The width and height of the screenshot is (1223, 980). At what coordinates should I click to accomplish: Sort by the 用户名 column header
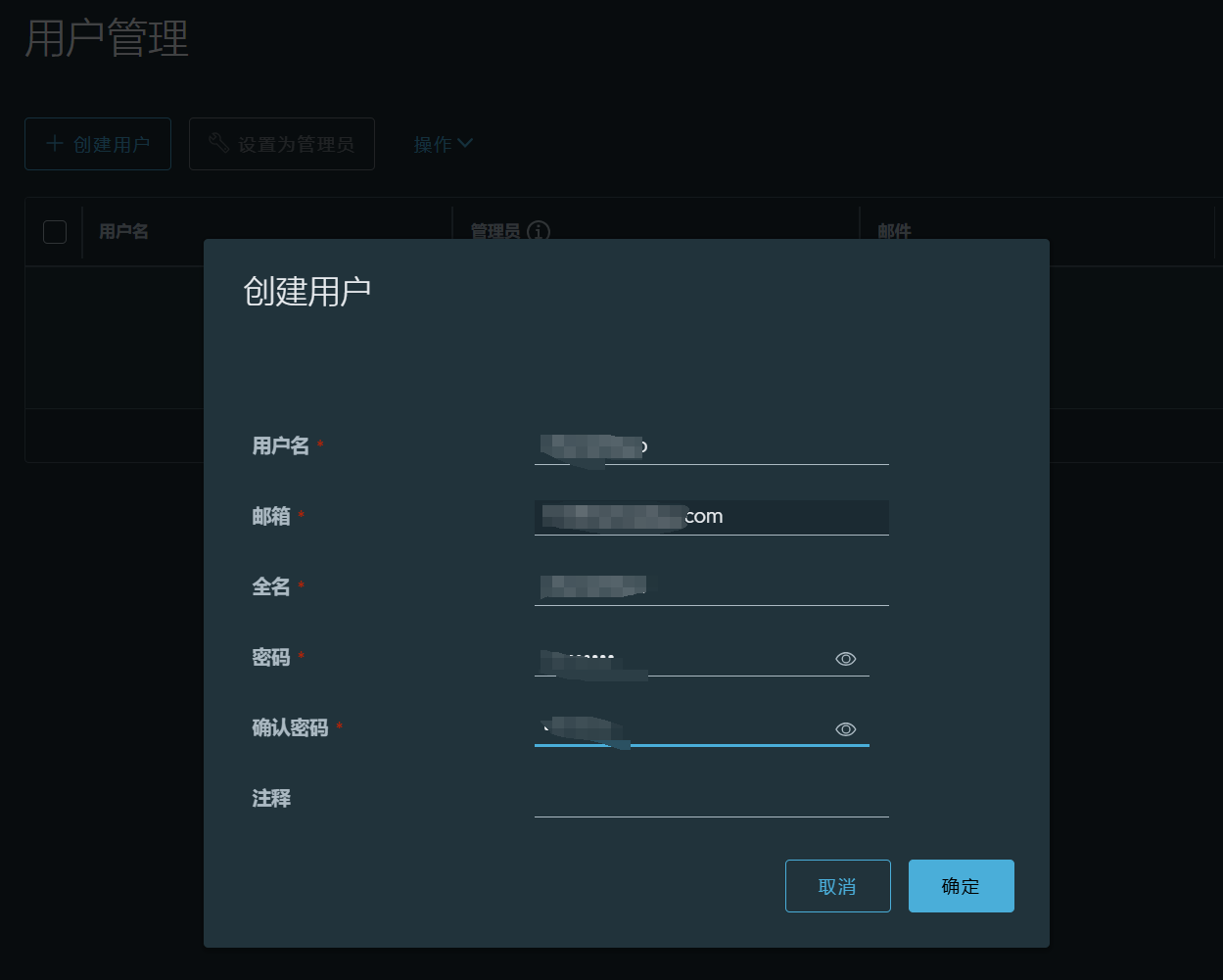point(123,232)
